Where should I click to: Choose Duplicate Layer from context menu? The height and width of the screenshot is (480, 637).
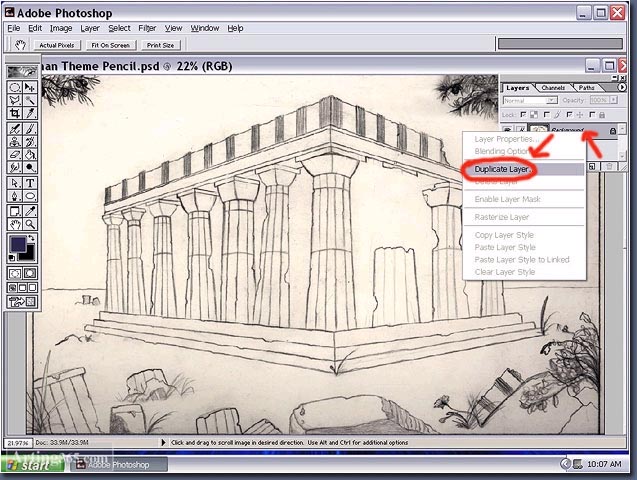pyautogui.click(x=524, y=169)
